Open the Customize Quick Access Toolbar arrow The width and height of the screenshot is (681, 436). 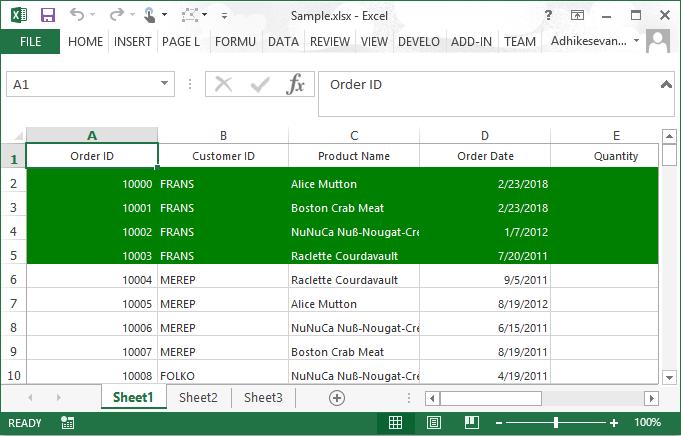click(224, 16)
